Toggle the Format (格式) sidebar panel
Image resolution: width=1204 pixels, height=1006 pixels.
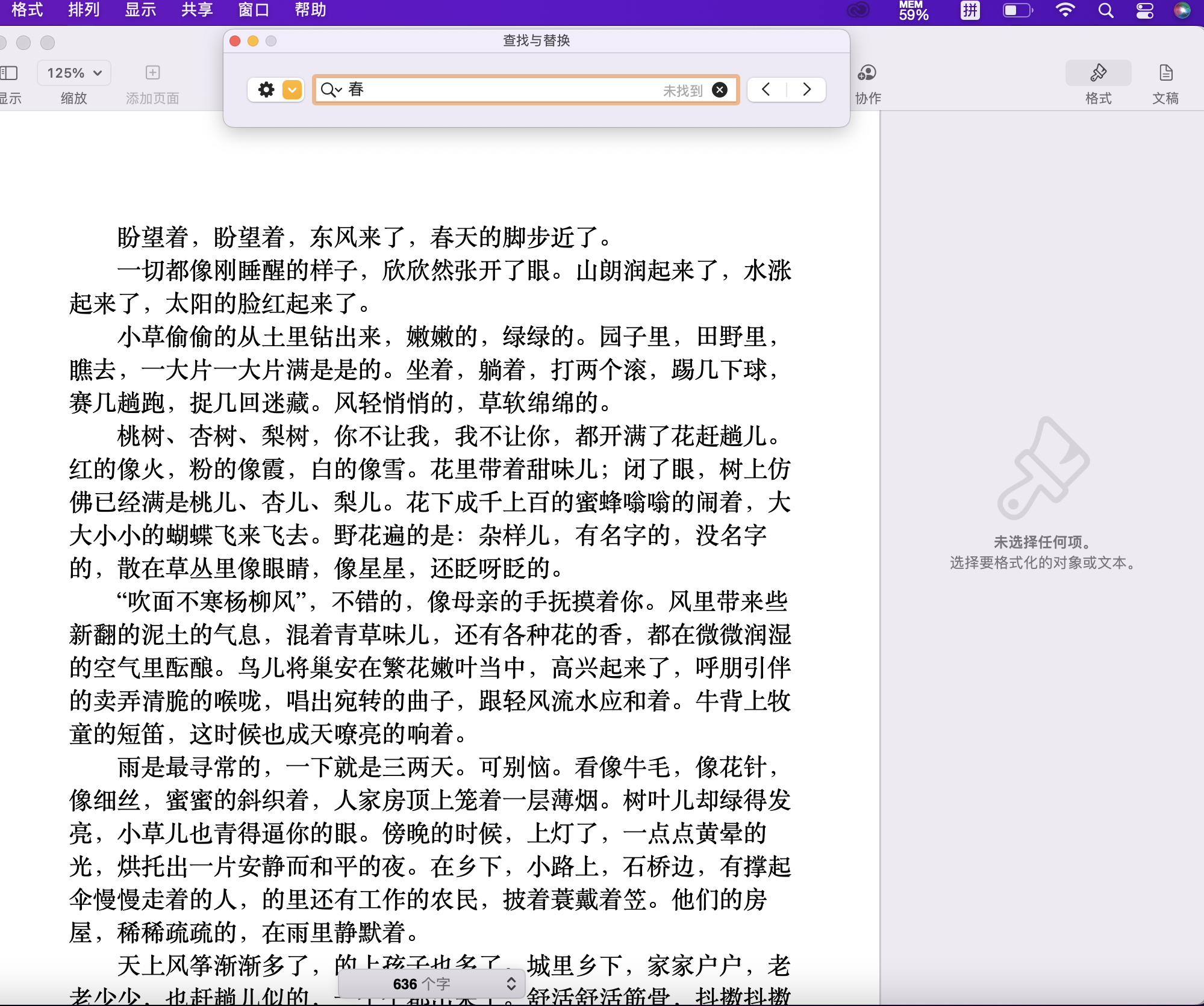(1098, 73)
